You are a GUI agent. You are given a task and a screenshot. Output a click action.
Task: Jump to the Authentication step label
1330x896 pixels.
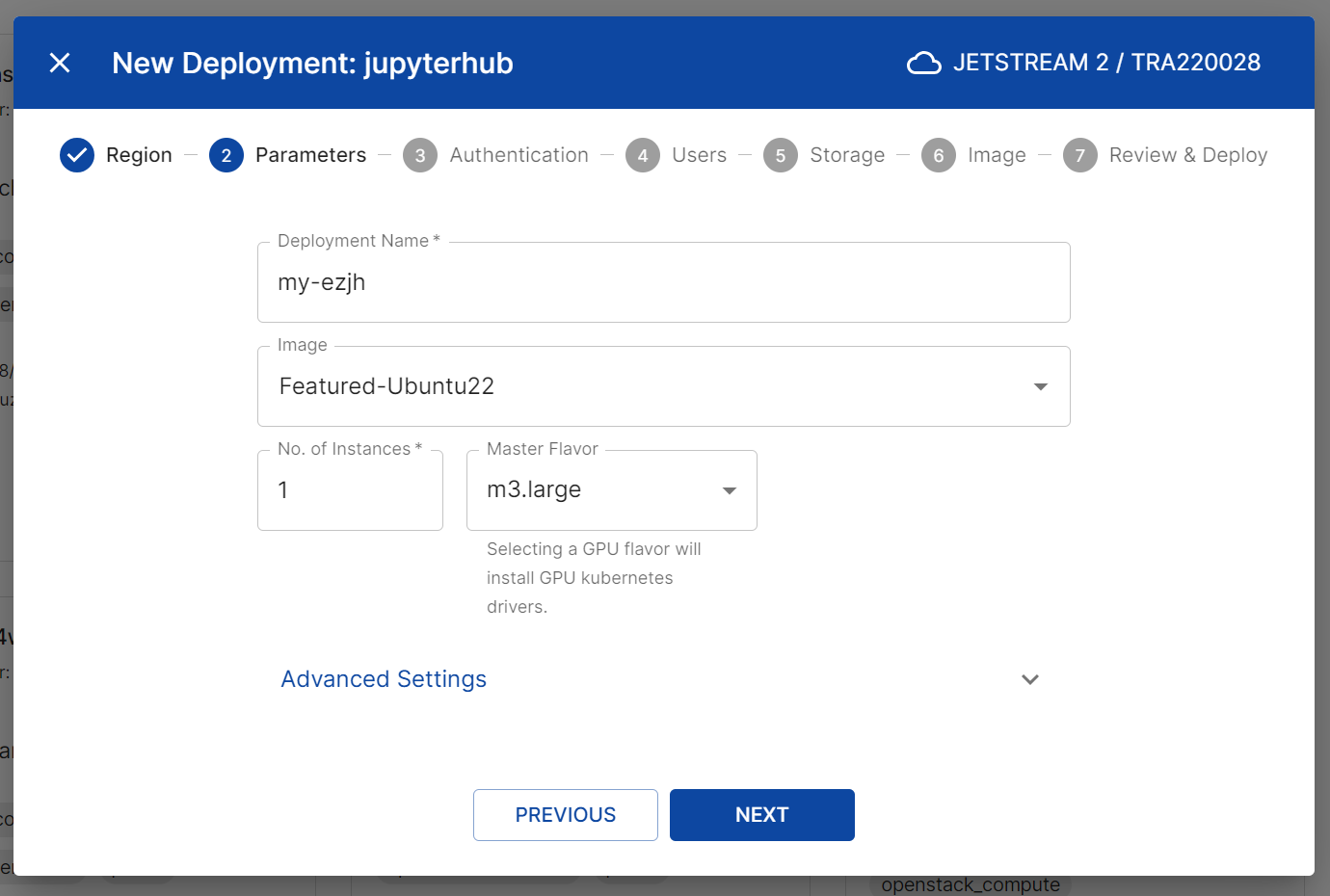[x=519, y=155]
